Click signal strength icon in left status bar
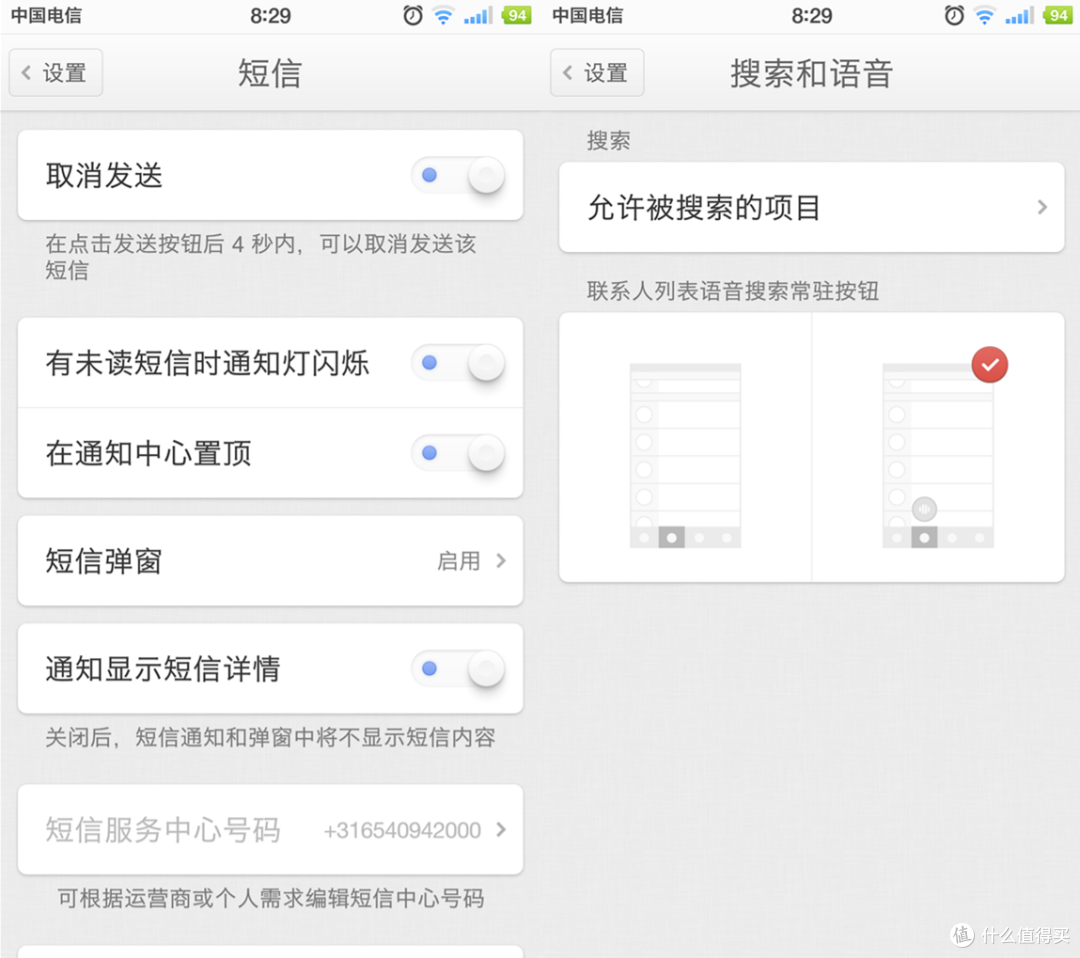The height and width of the screenshot is (958, 1080). pos(478,15)
